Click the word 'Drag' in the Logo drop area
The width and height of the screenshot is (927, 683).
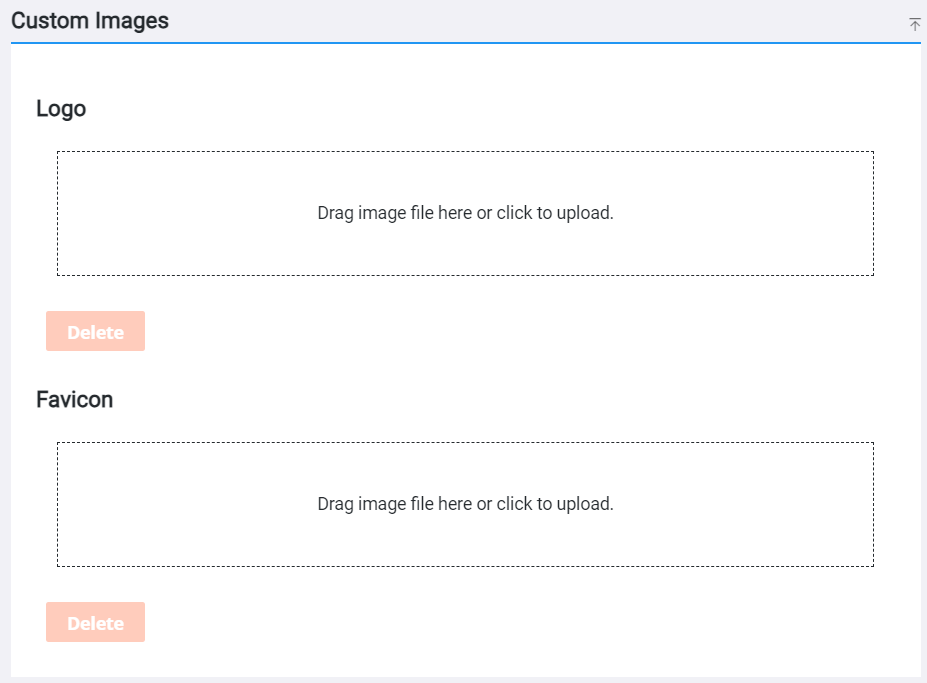click(335, 213)
